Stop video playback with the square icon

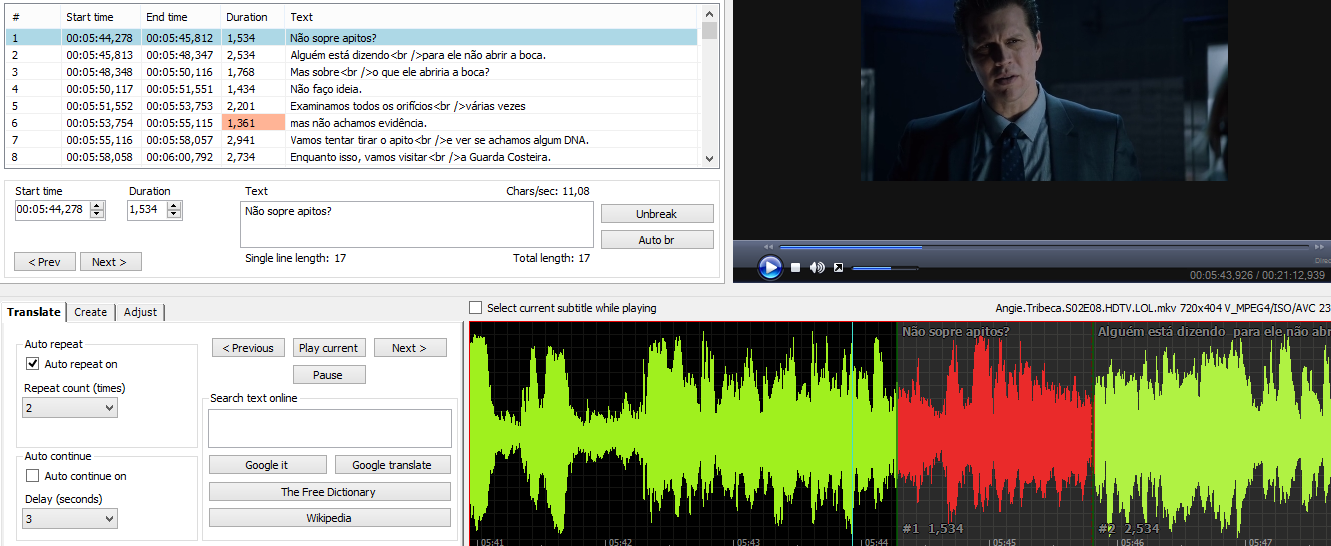click(796, 267)
